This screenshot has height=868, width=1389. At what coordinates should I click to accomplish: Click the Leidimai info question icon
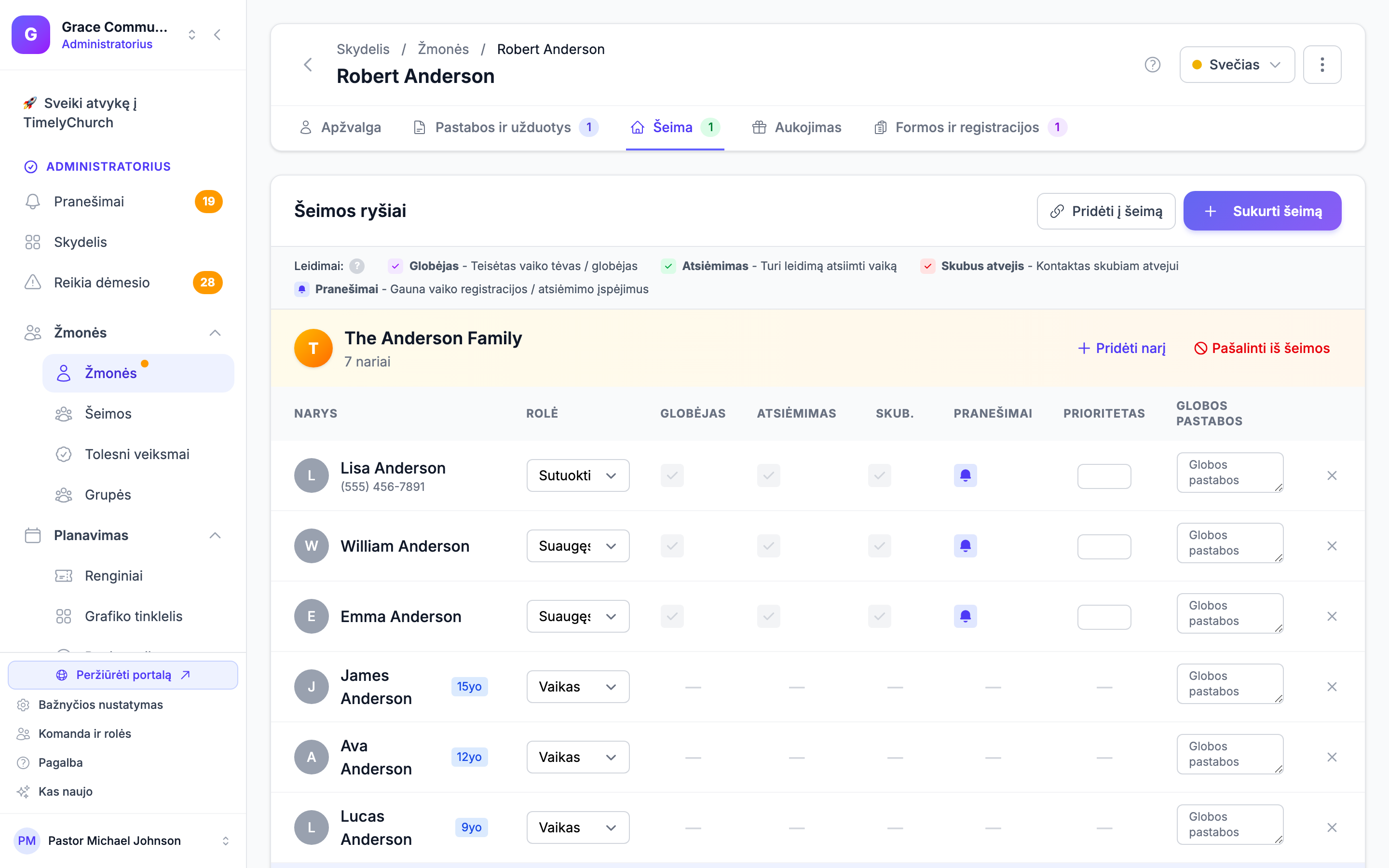click(357, 266)
